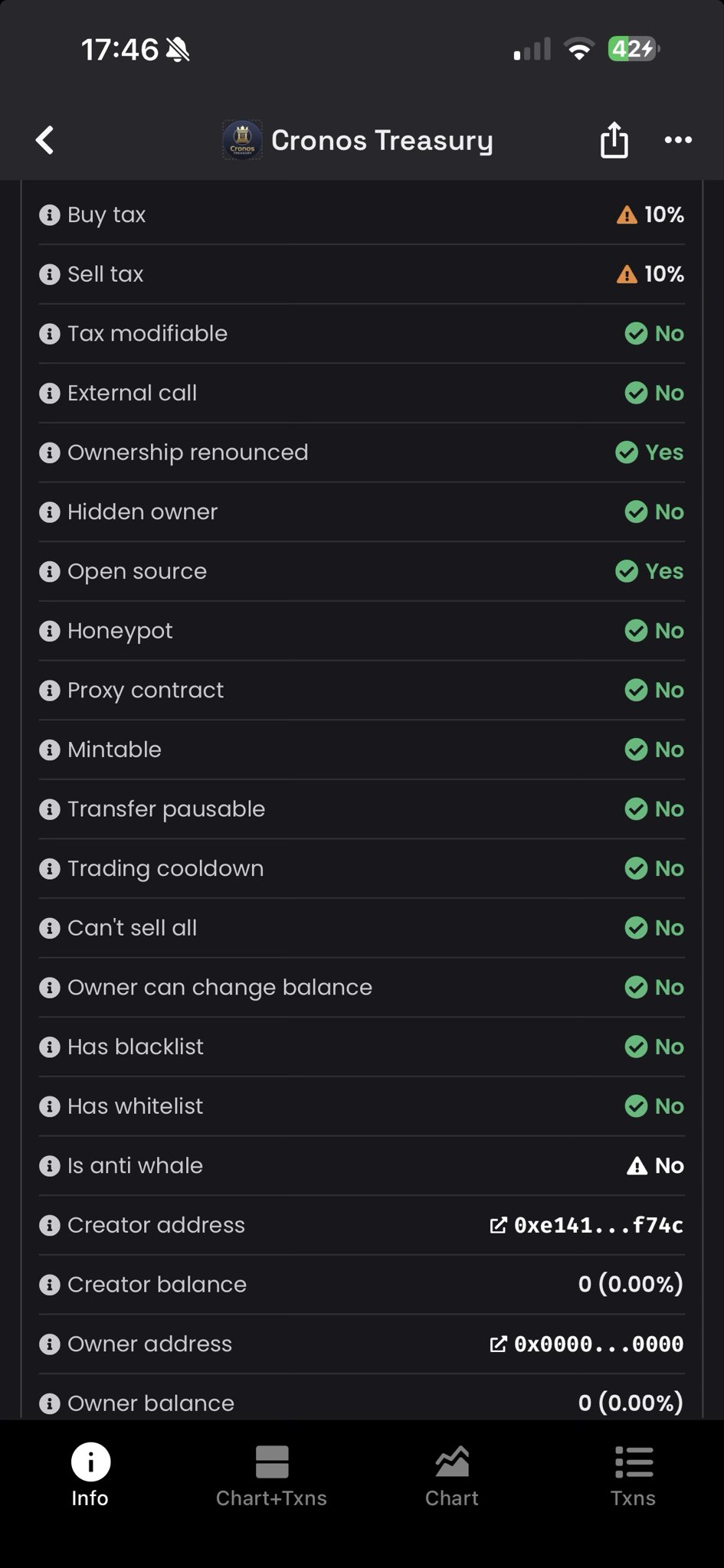
Task: Tap the Cronos Treasury token logo
Action: click(242, 140)
